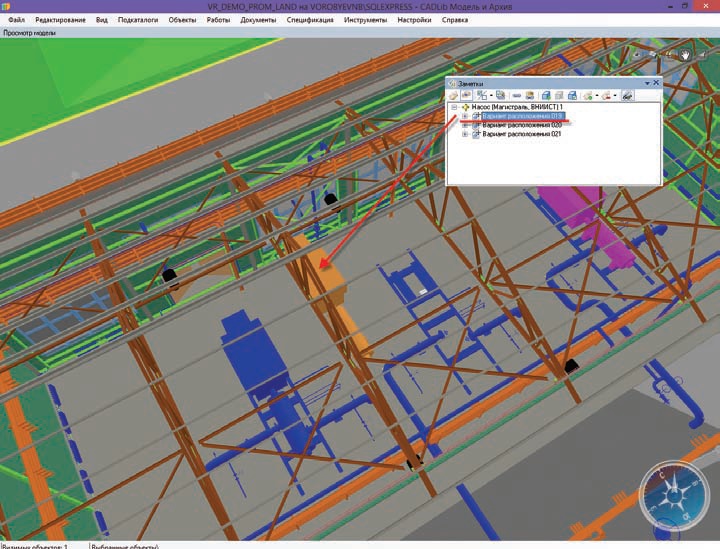720x549 pixels.
Task: Open the Вид menu
Action: (101, 20)
